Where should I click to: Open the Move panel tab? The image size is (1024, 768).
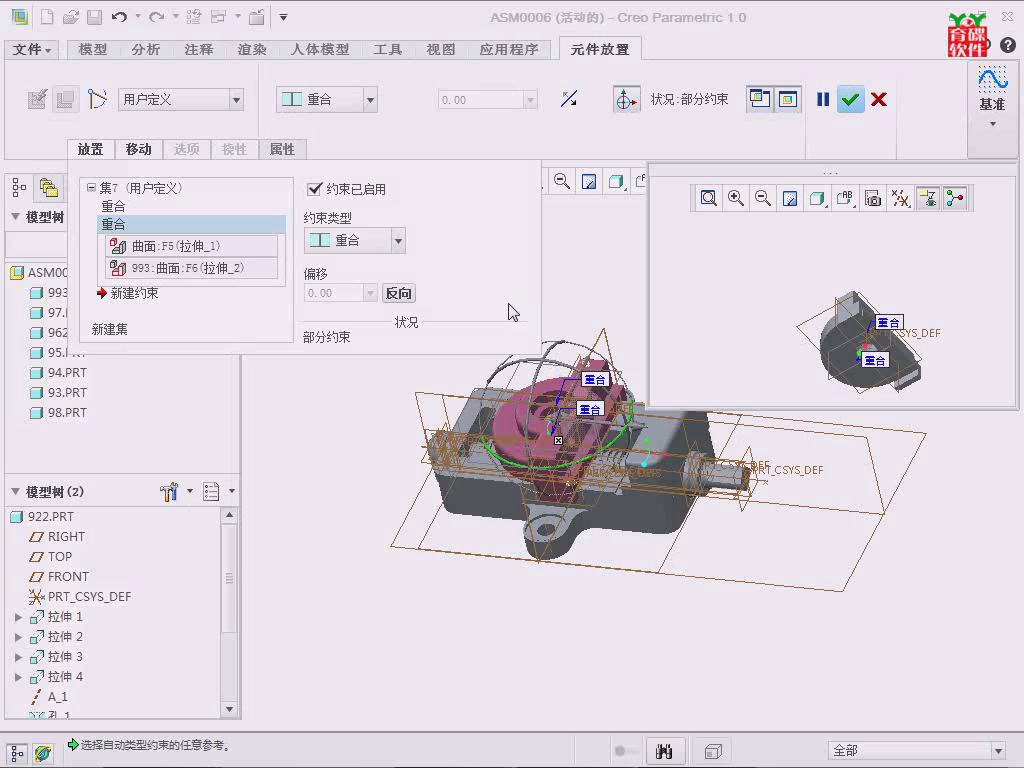tap(138, 149)
